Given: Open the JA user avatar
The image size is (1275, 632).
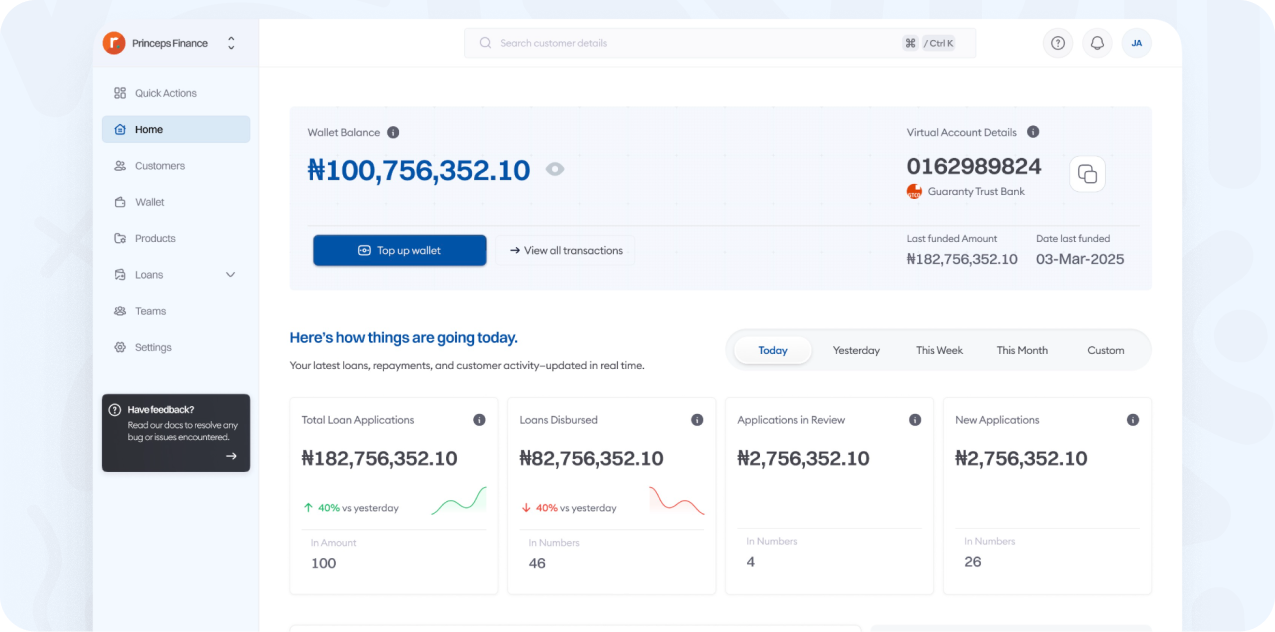Looking at the screenshot, I should point(1137,43).
